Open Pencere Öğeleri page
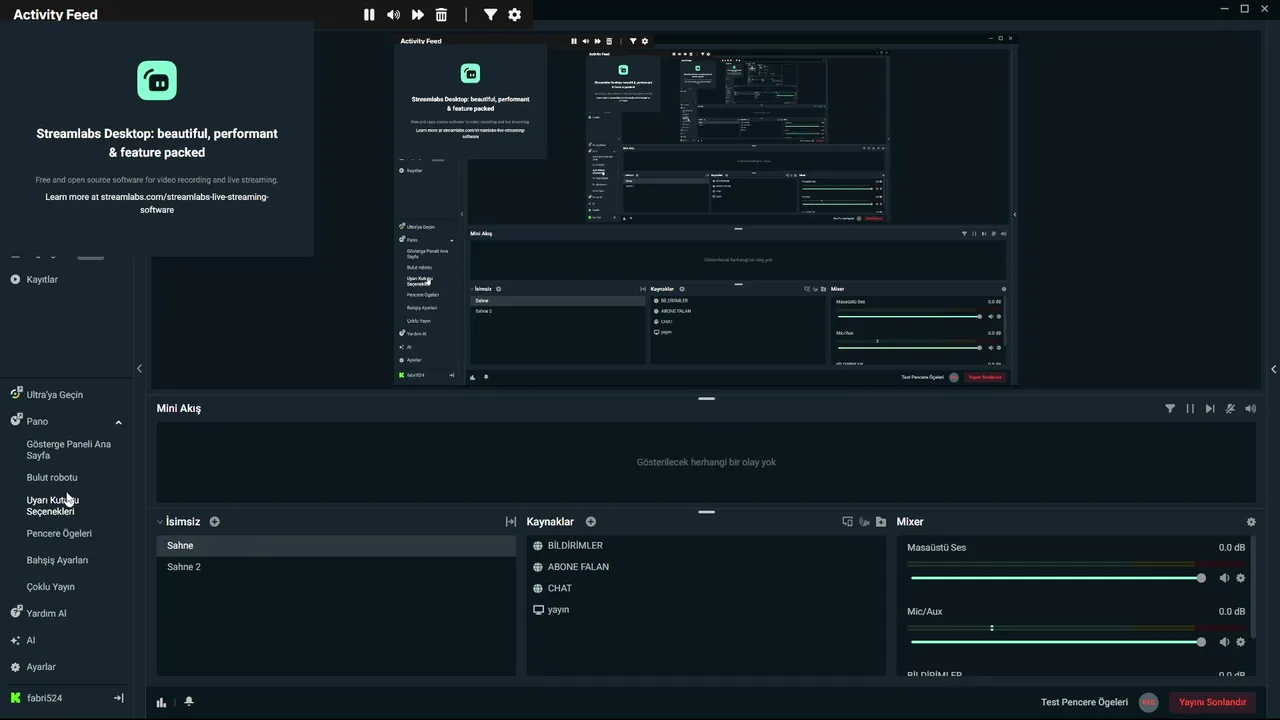This screenshot has width=1280, height=720. (59, 533)
